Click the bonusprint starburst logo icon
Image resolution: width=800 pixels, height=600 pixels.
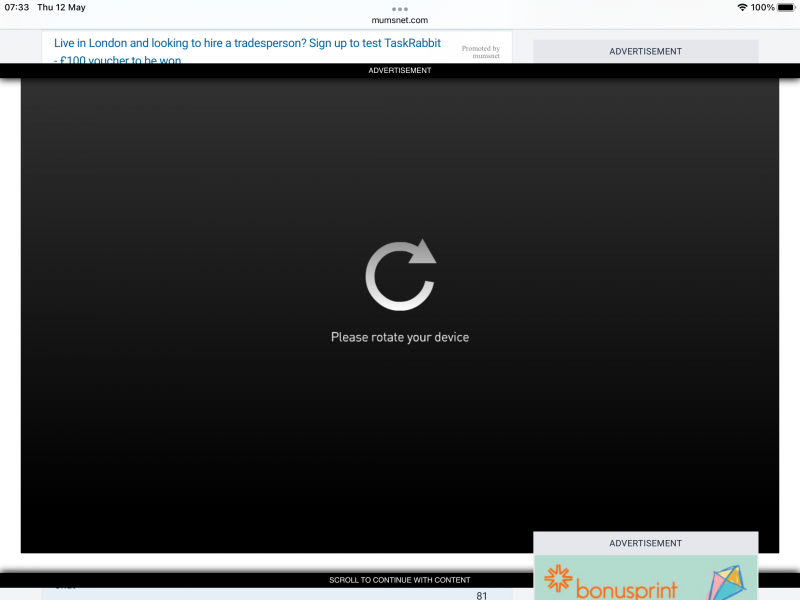tap(558, 581)
